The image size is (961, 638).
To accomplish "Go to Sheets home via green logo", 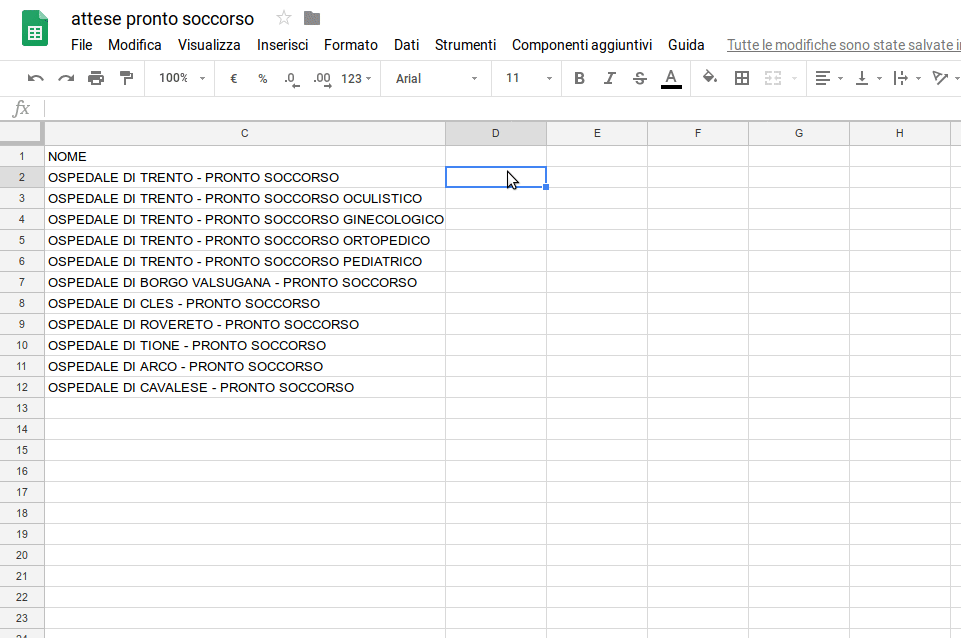I will pyautogui.click(x=35, y=28).
